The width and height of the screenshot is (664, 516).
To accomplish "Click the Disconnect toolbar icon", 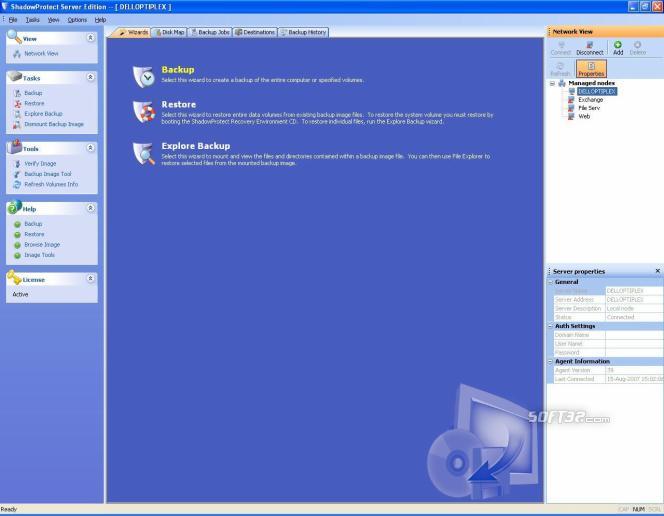I will (x=589, y=48).
